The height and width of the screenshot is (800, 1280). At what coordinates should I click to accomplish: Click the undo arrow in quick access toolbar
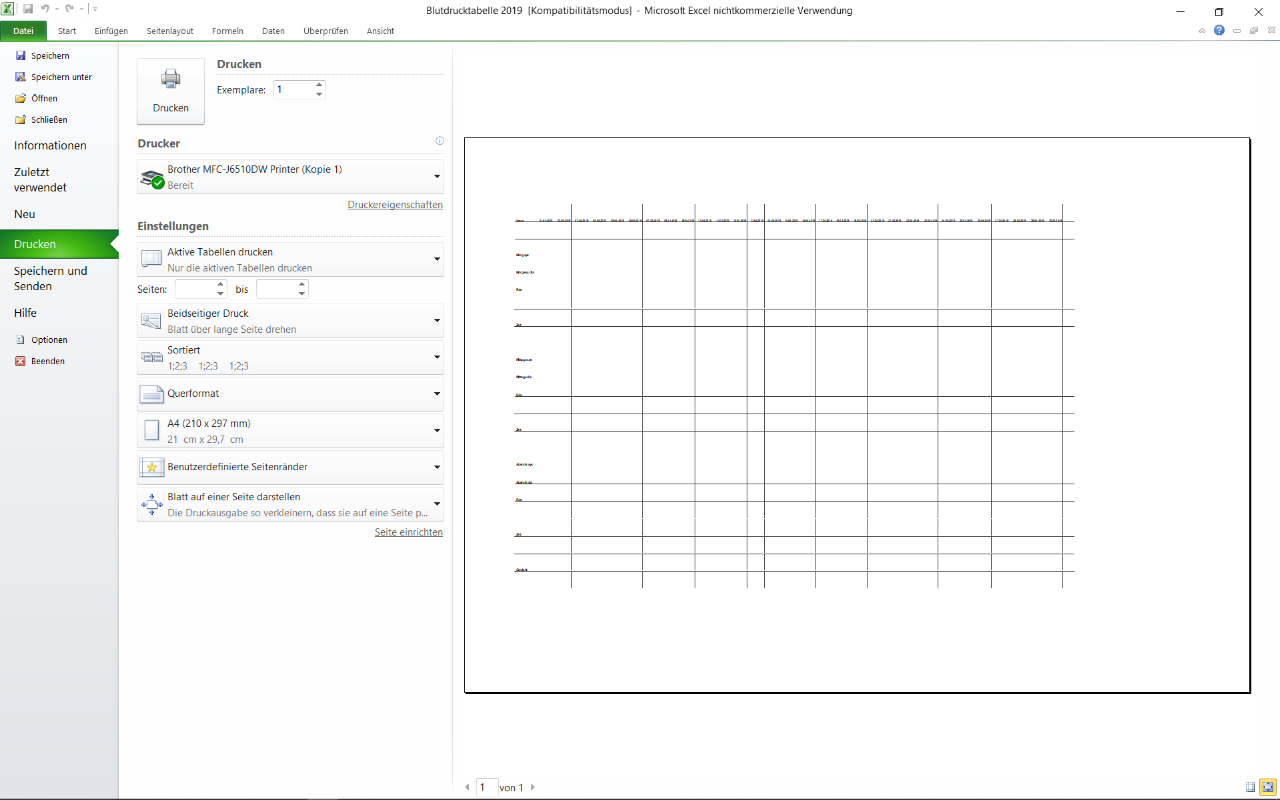pos(45,9)
